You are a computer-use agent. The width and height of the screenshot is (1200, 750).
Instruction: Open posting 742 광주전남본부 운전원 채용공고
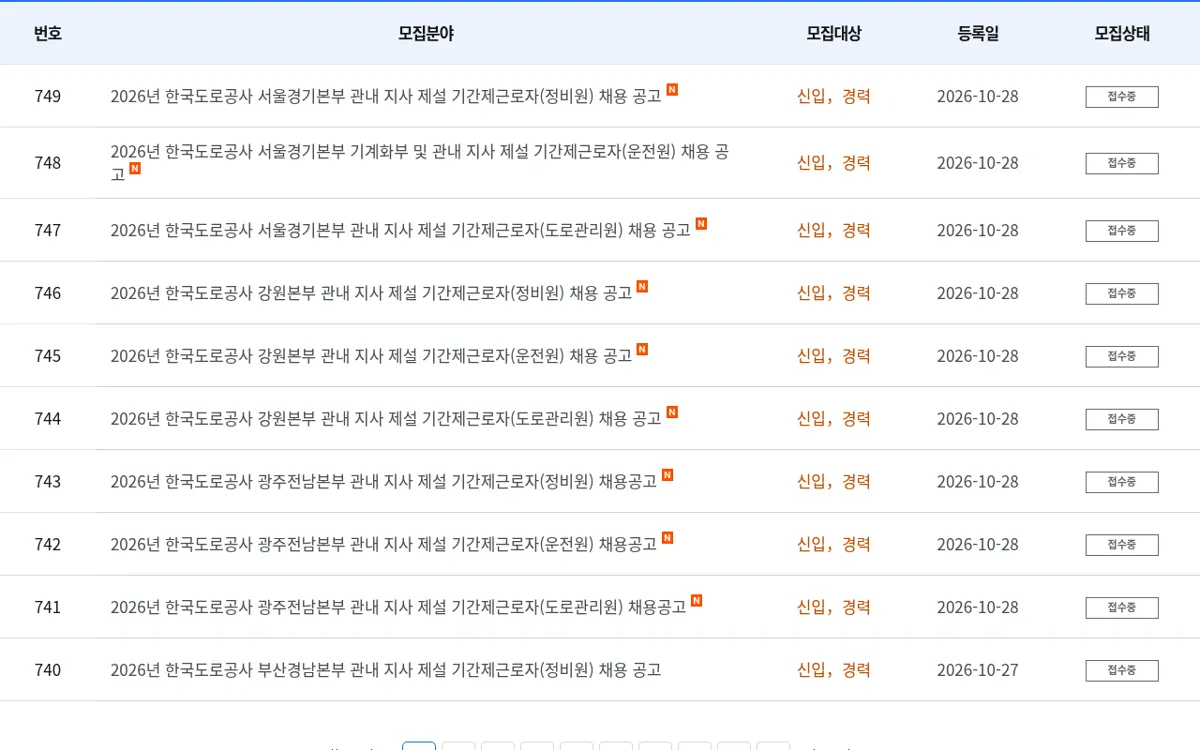tap(383, 545)
